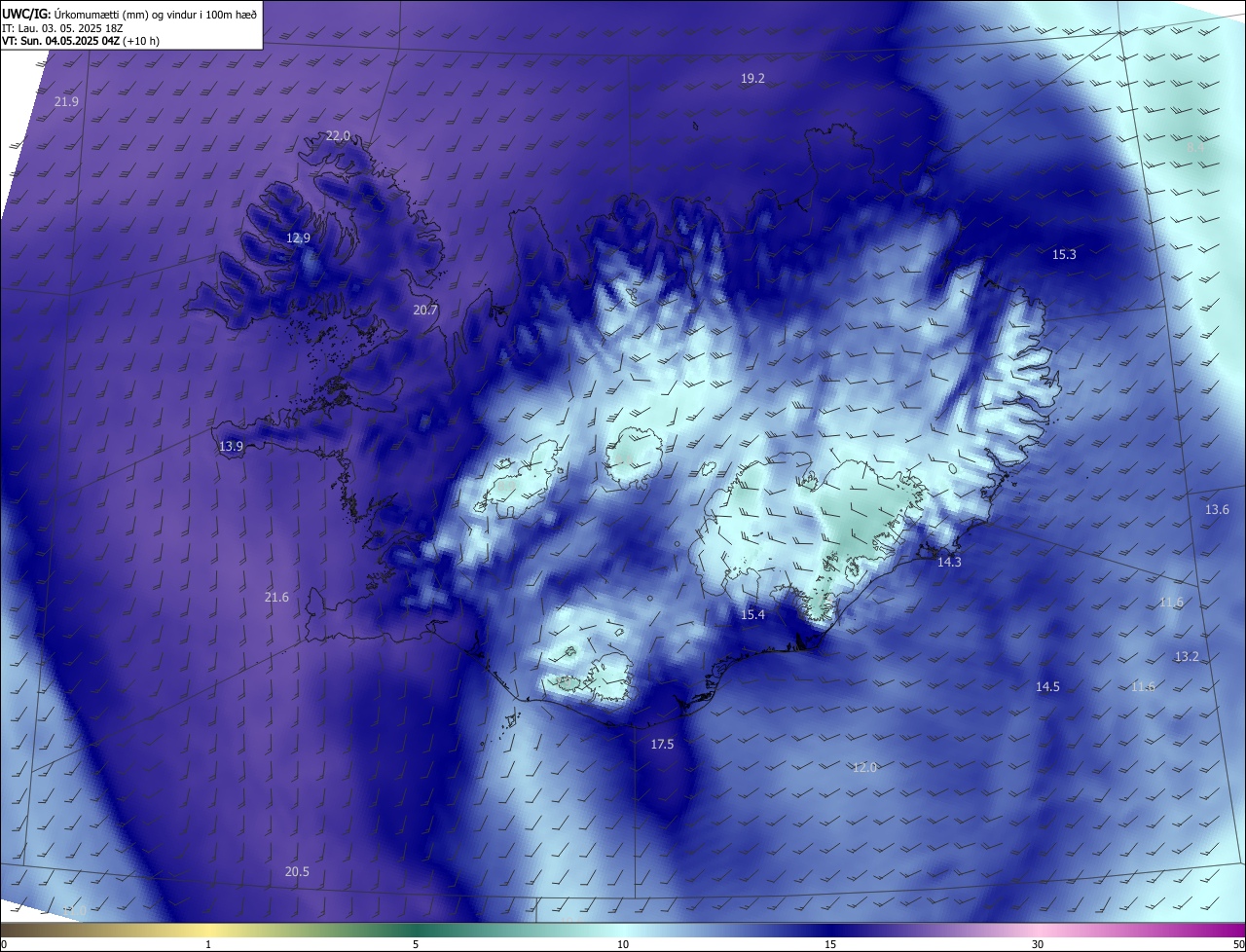Select the color scale tick labeled 5

pos(416,944)
